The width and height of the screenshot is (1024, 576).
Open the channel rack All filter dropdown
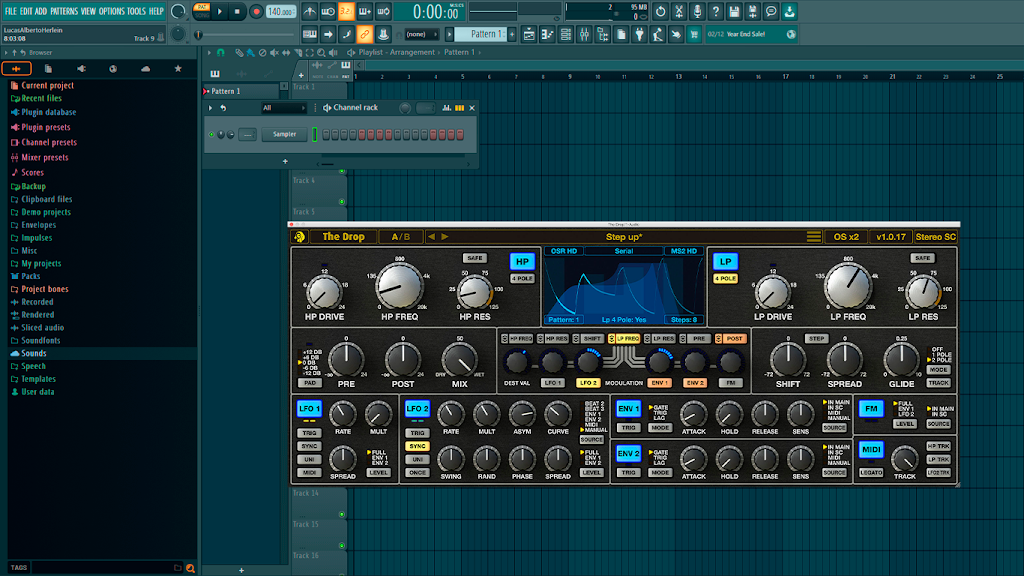[x=283, y=108]
